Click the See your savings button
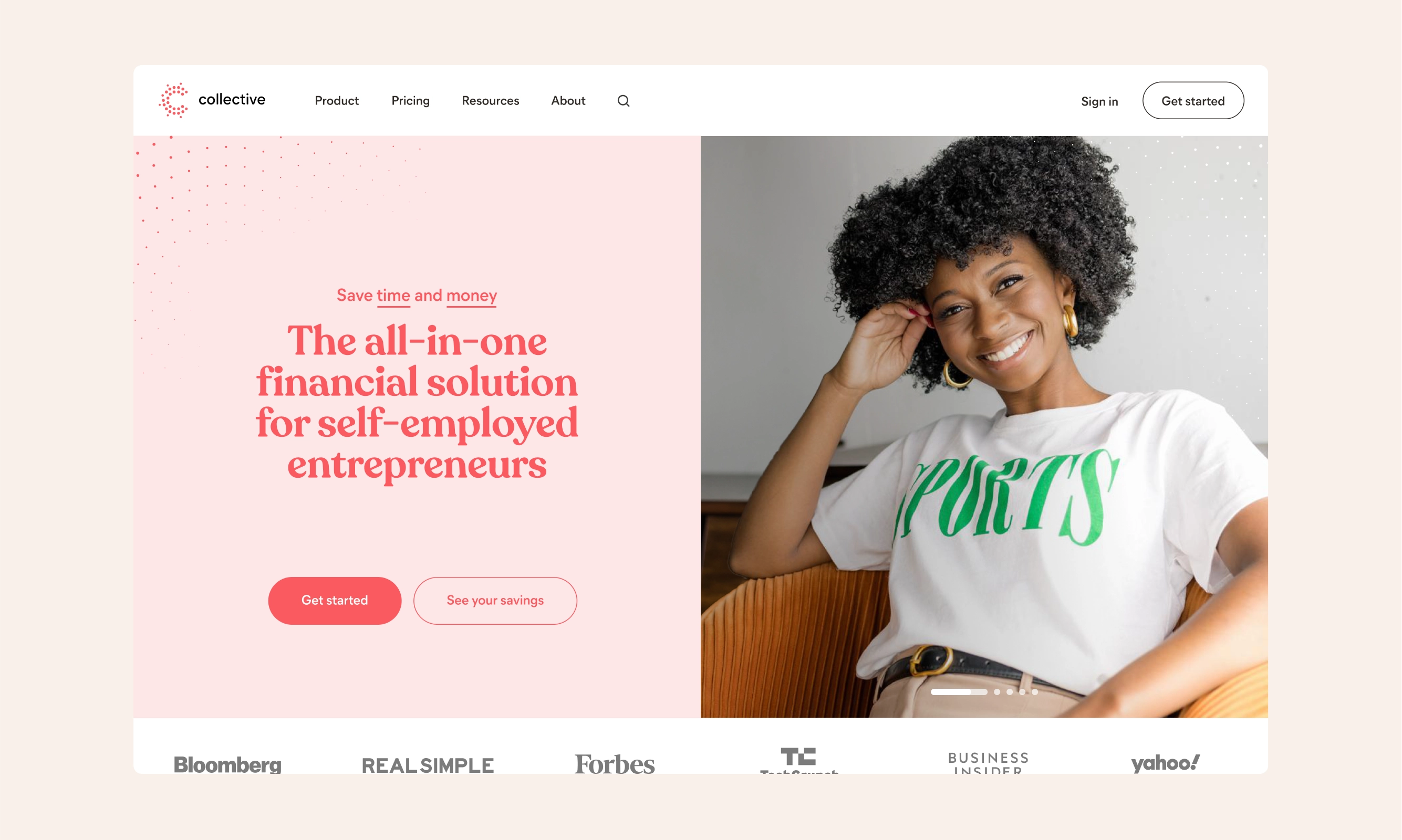The width and height of the screenshot is (1402, 840). point(495,601)
